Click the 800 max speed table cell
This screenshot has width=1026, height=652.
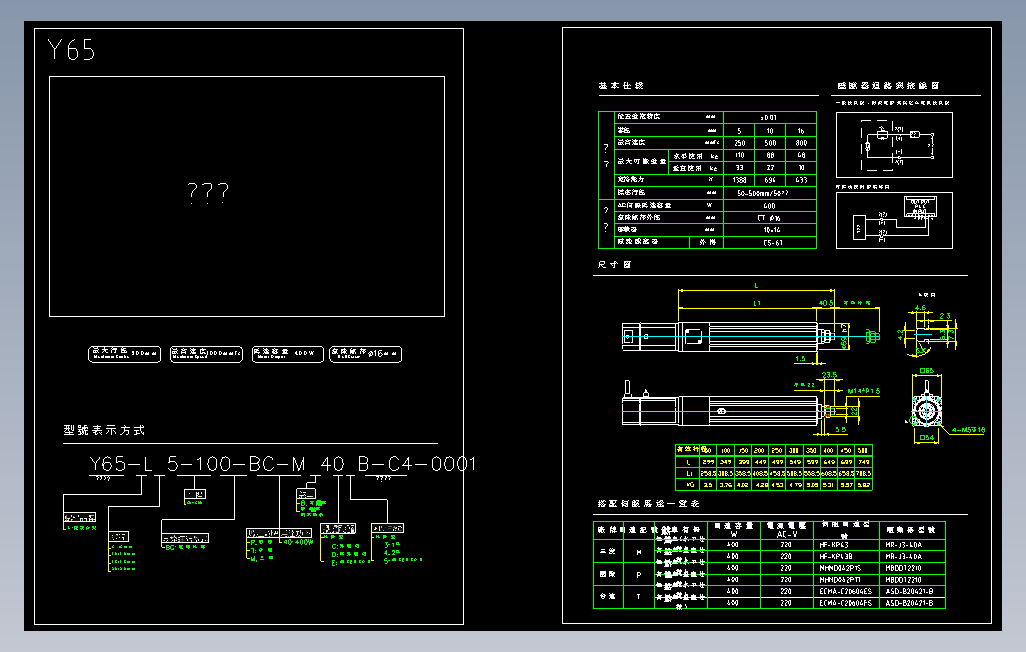tap(801, 143)
